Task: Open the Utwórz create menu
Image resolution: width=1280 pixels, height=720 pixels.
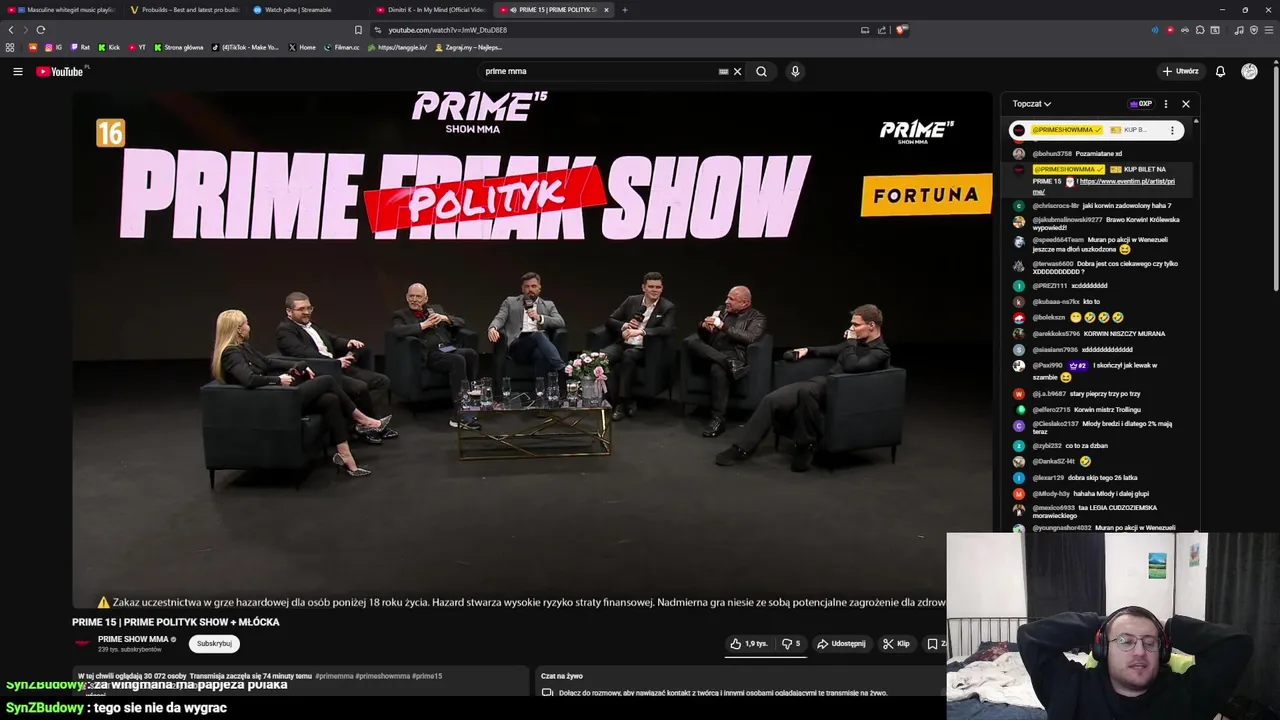Action: (x=1180, y=71)
